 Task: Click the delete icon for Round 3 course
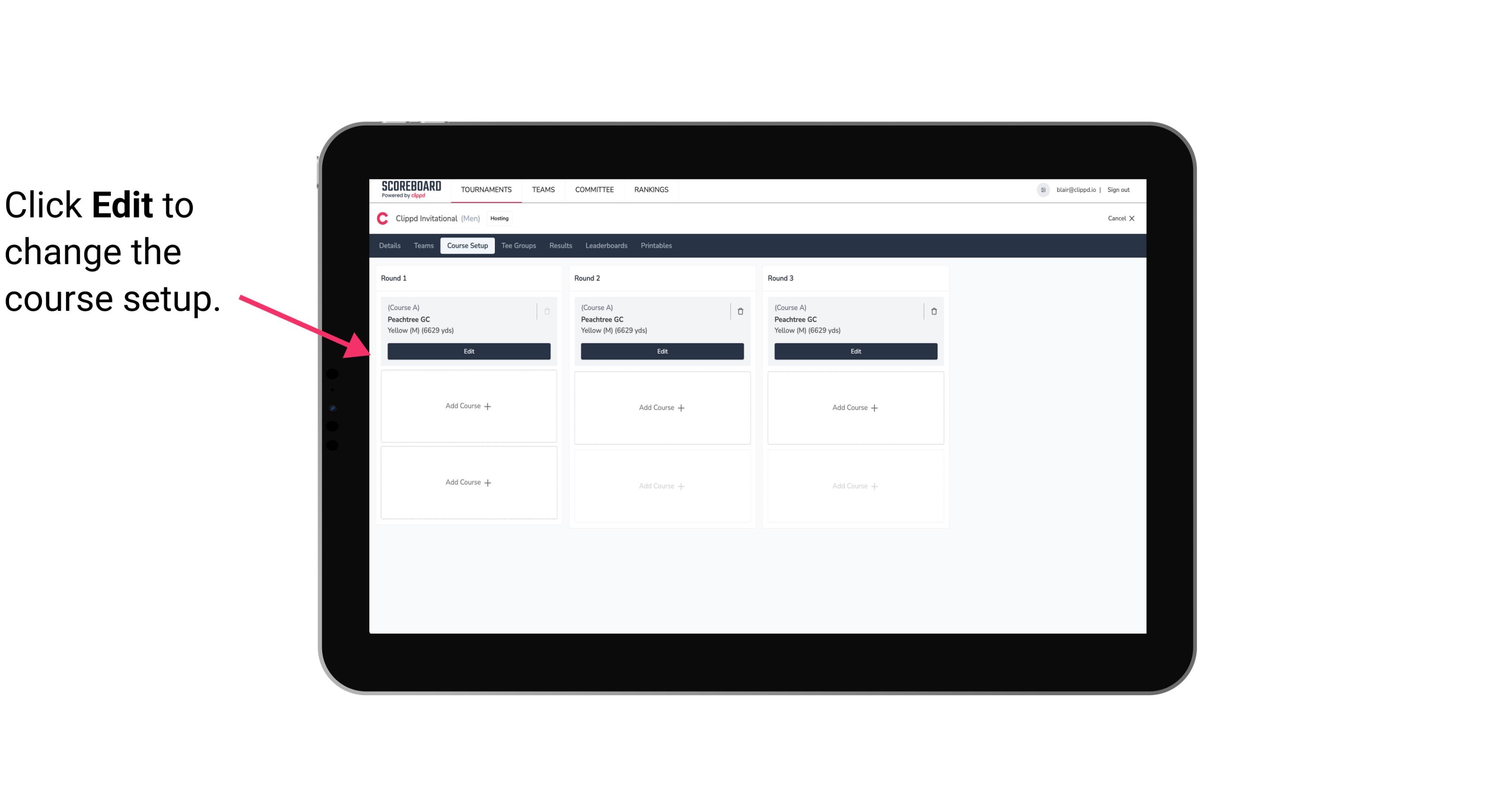933,311
